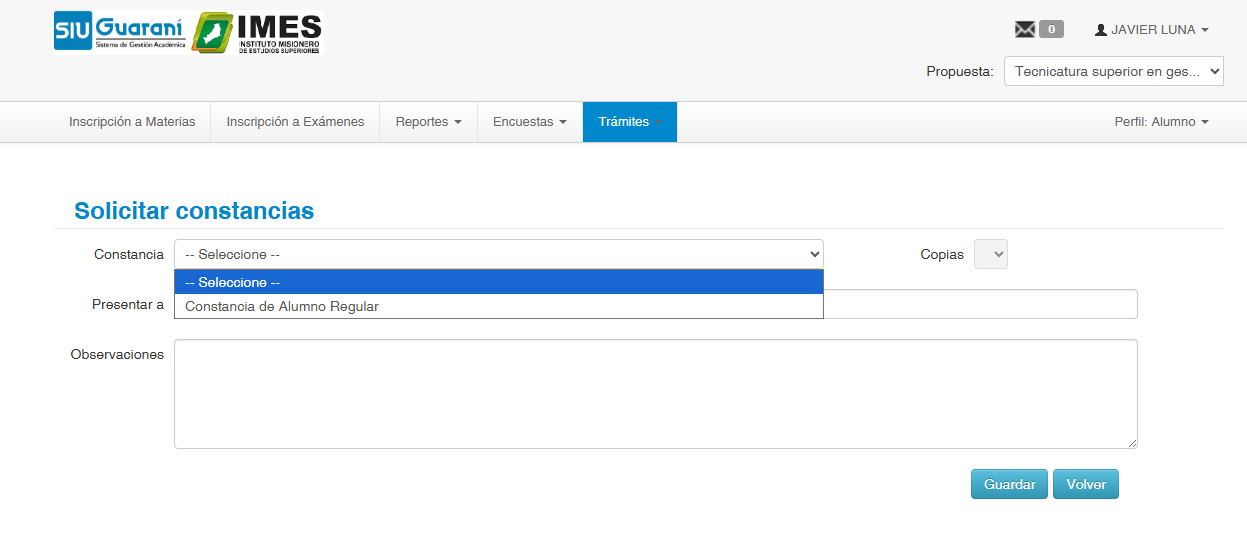Select Constancia de Alumno Regular option

pyautogui.click(x=498, y=307)
